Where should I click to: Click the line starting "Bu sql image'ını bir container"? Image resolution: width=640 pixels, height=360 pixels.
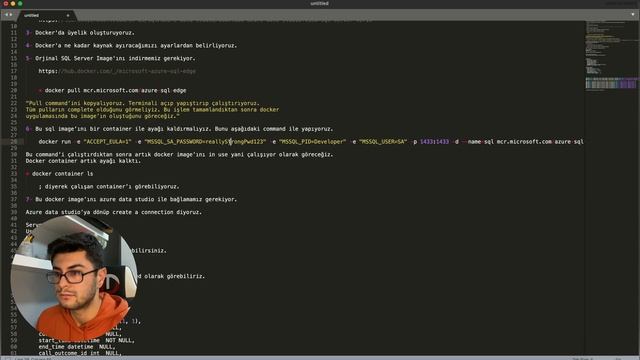point(184,129)
